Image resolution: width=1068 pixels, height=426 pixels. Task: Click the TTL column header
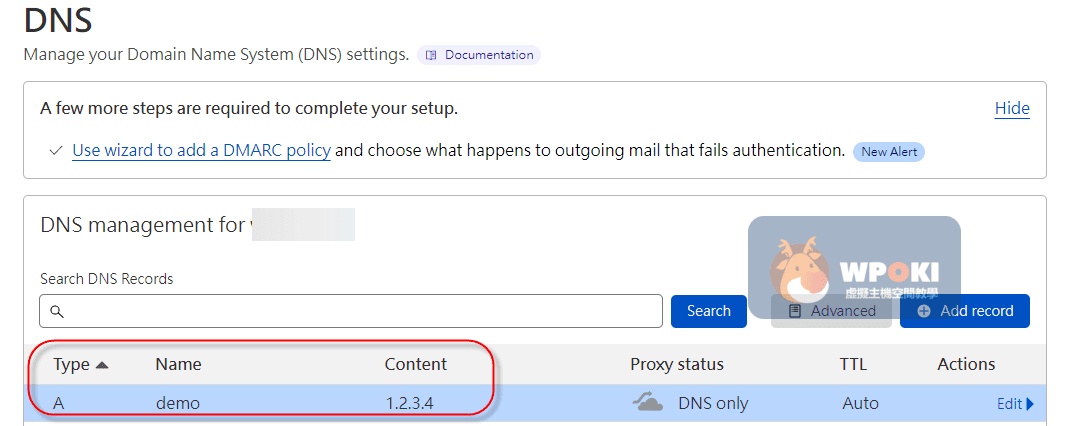click(853, 364)
